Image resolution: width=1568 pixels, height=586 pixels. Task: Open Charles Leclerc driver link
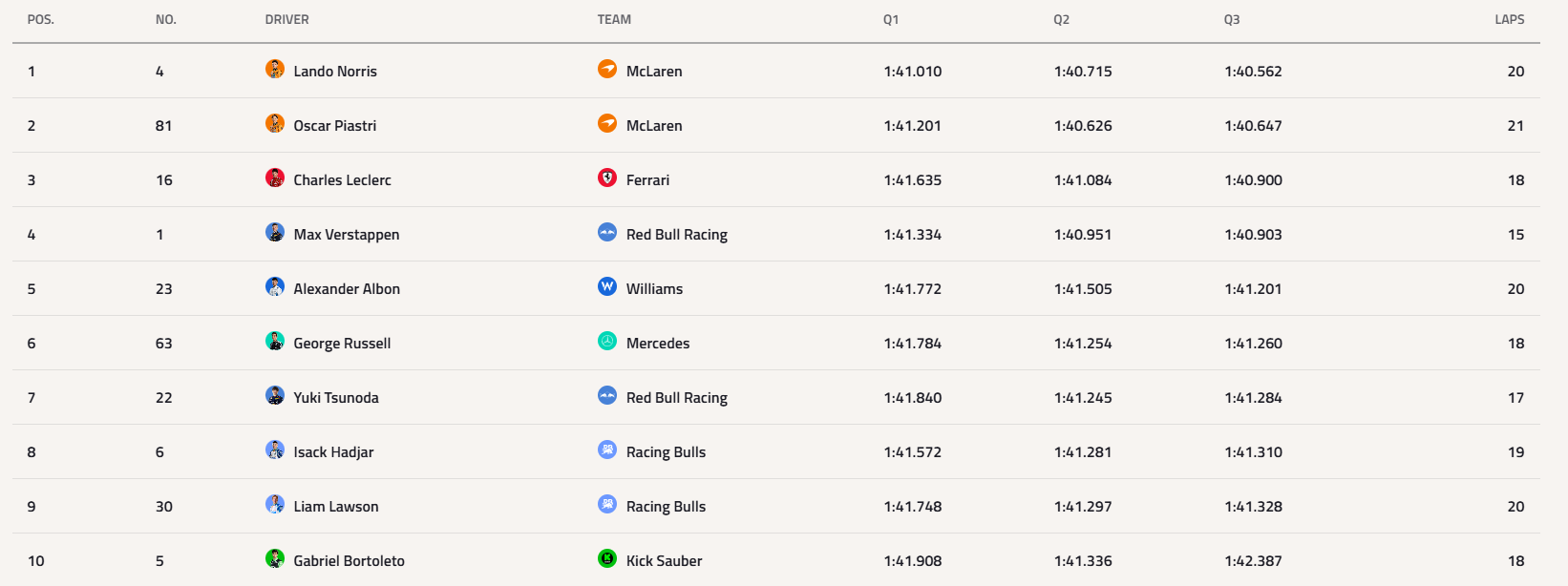point(342,180)
